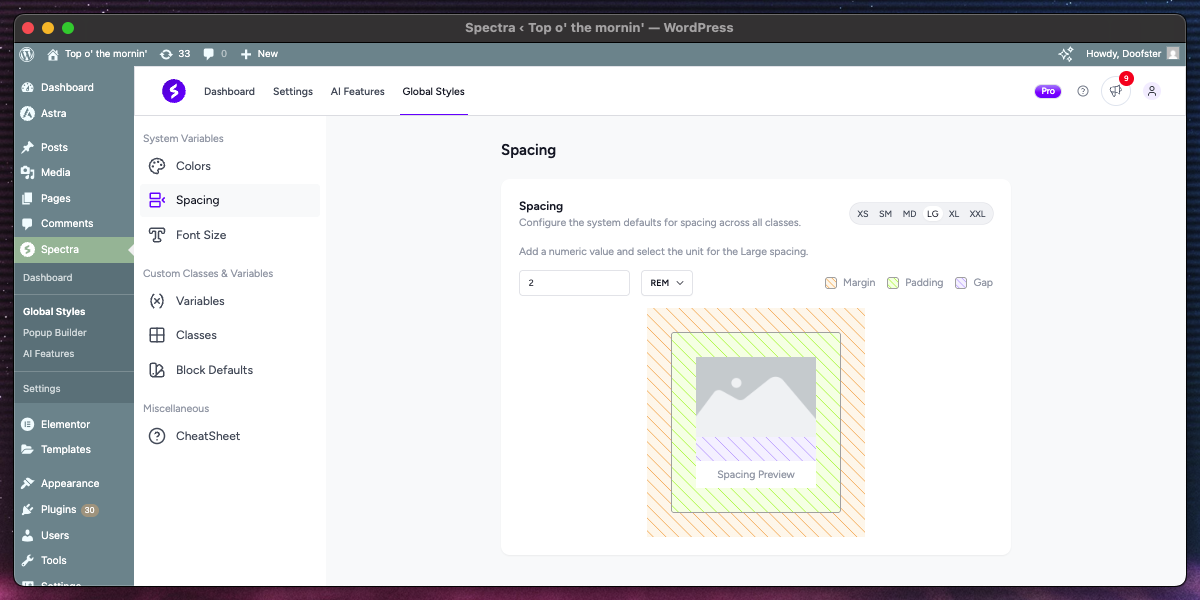Image resolution: width=1200 pixels, height=600 pixels.
Task: Open the announcements megaphone icon
Action: 1115,91
